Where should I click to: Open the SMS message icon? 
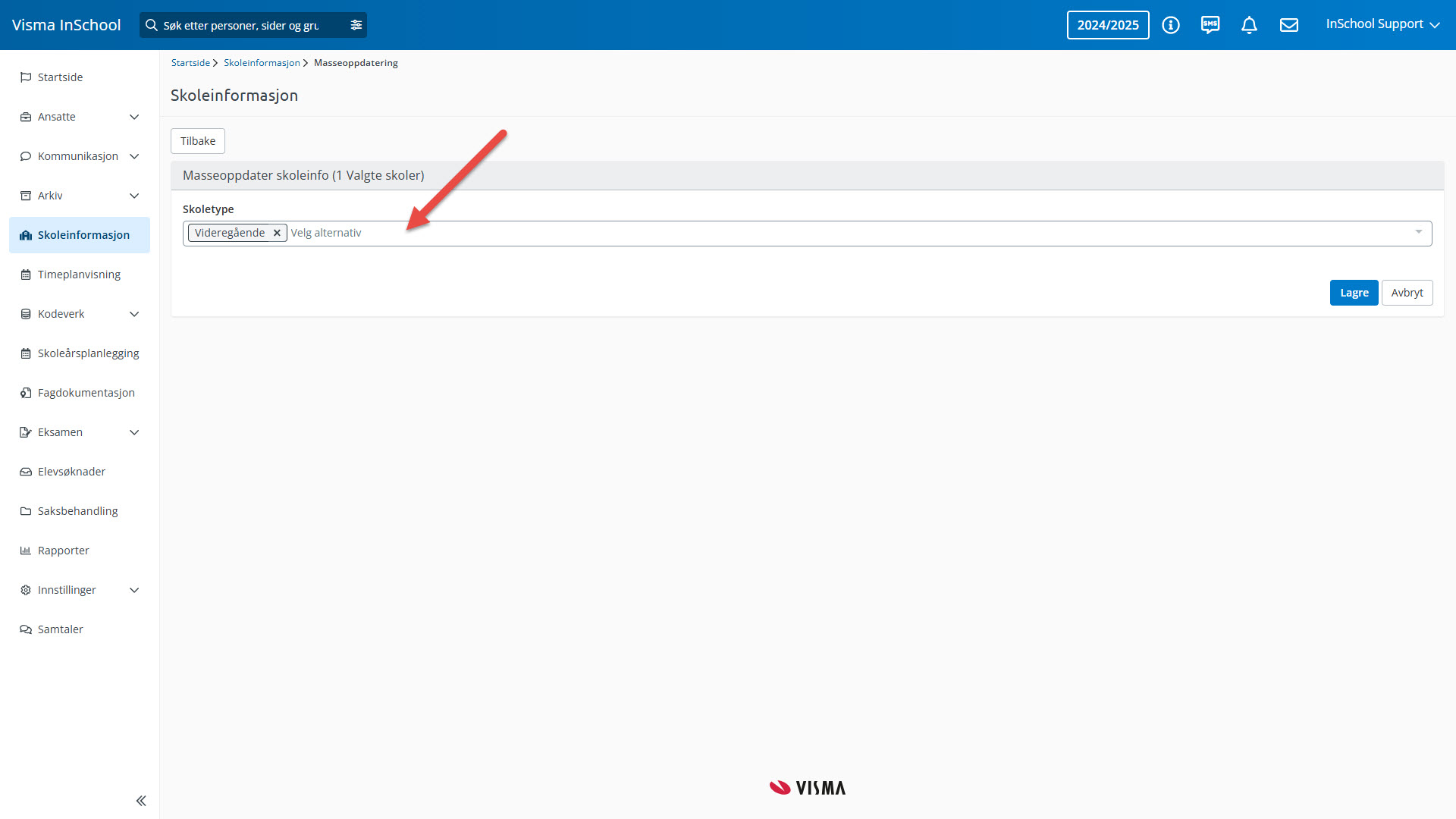tap(1210, 25)
